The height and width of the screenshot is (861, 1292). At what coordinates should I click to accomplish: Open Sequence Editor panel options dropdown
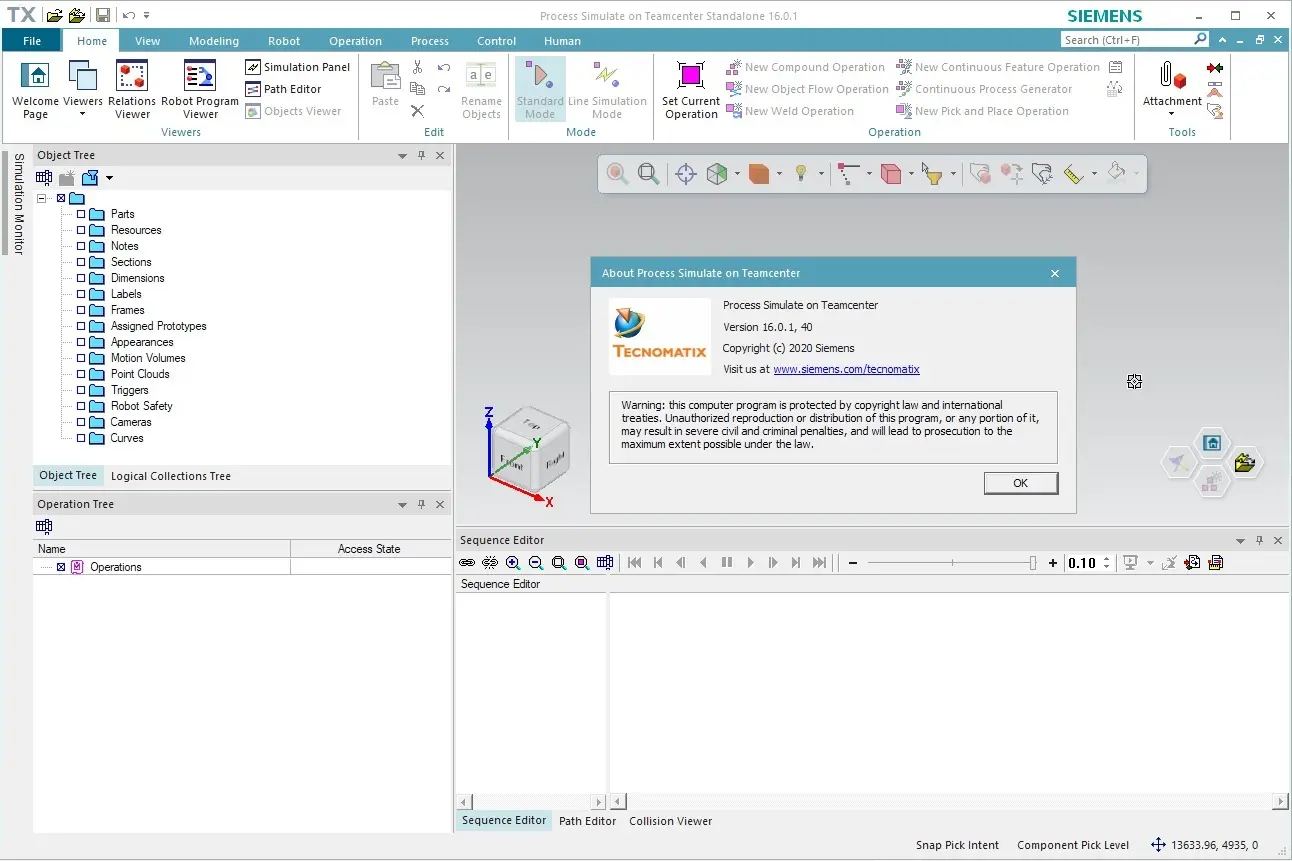[x=1241, y=541]
